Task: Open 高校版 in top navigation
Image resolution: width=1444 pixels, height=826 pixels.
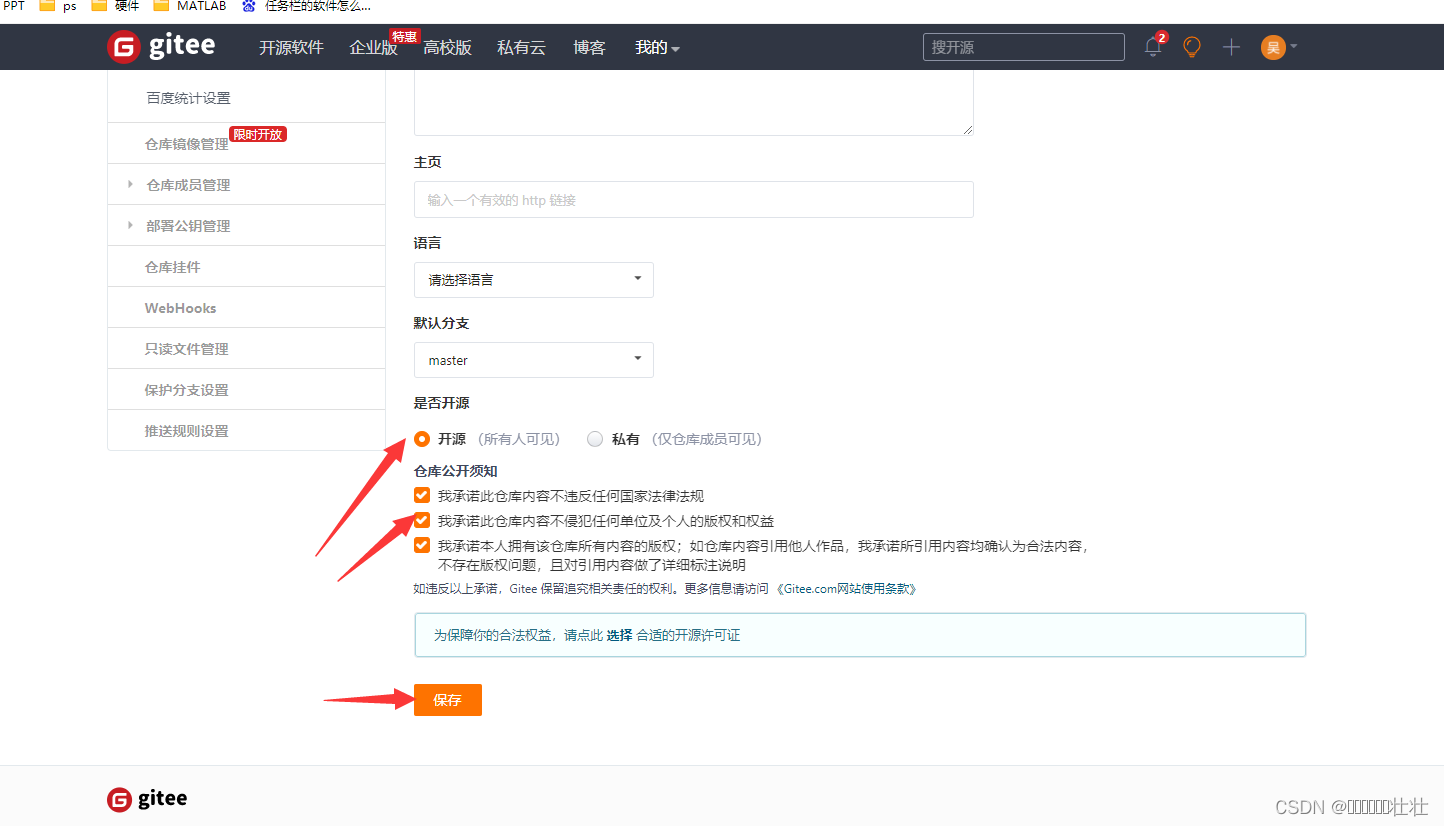Action: pos(447,47)
